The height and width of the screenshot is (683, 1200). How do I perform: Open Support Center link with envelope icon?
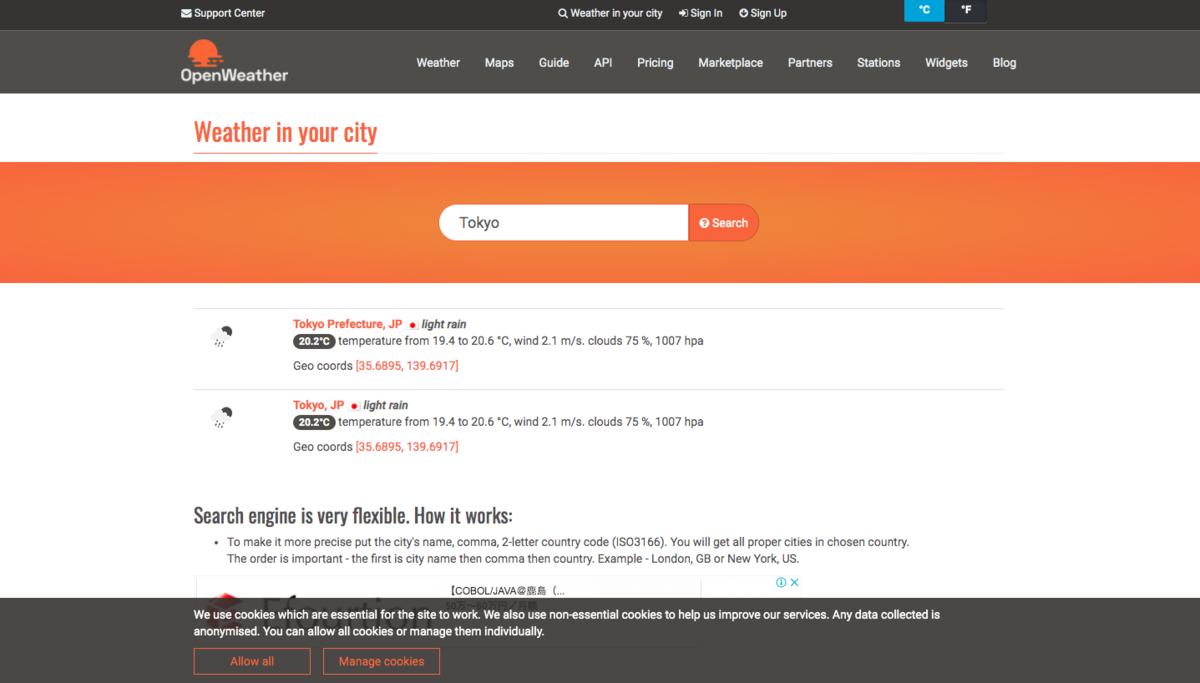223,13
